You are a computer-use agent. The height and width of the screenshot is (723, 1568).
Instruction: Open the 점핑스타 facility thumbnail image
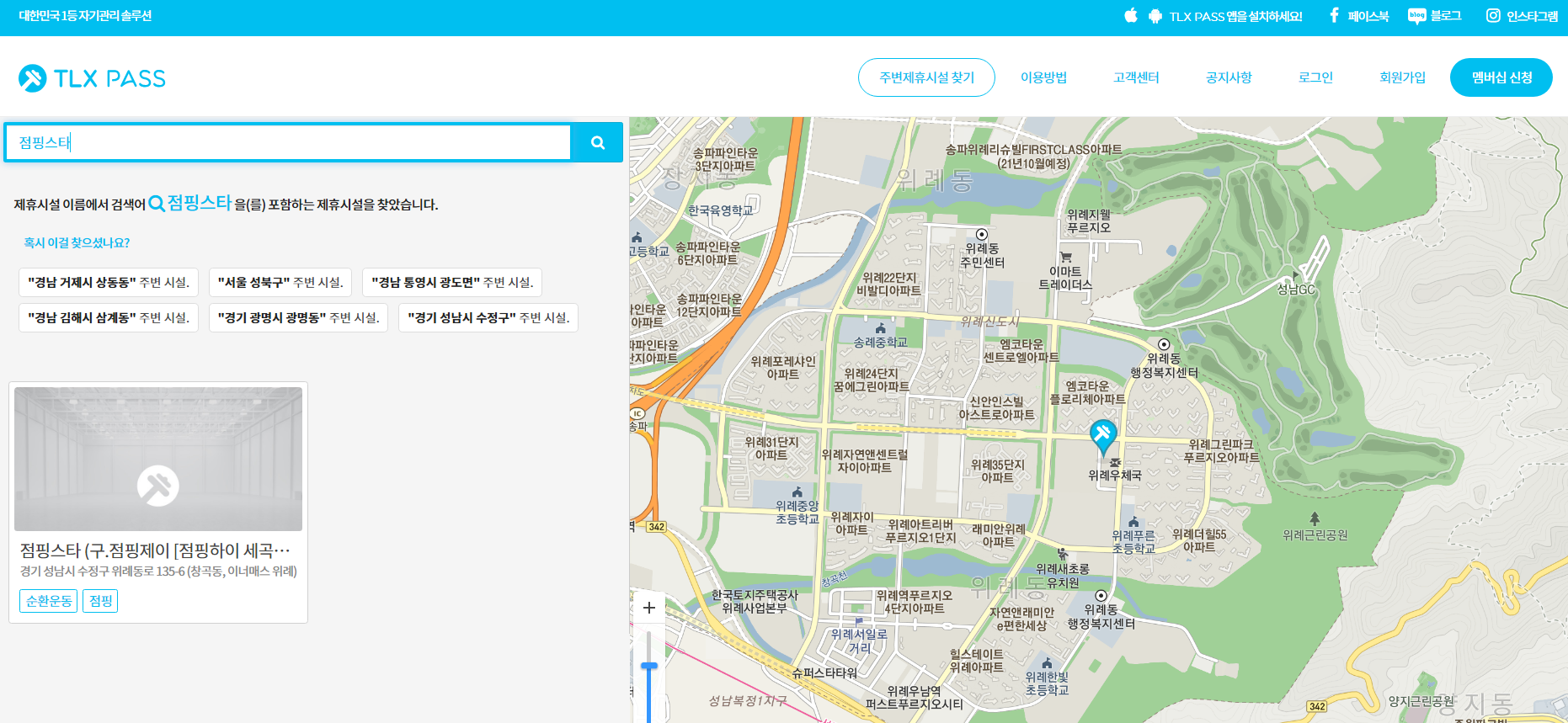[x=158, y=459]
